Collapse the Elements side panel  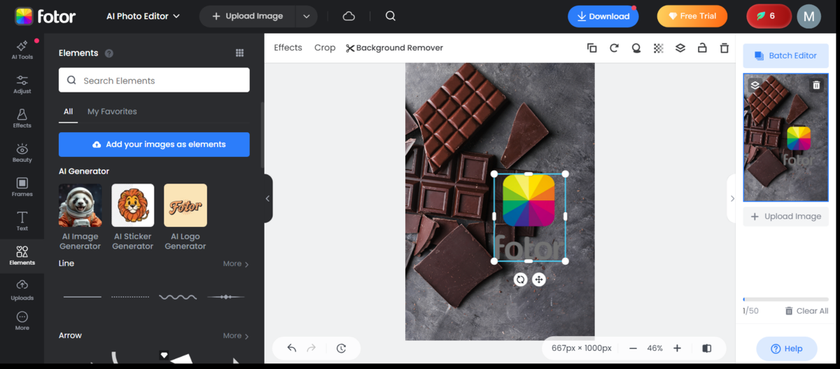(x=268, y=198)
